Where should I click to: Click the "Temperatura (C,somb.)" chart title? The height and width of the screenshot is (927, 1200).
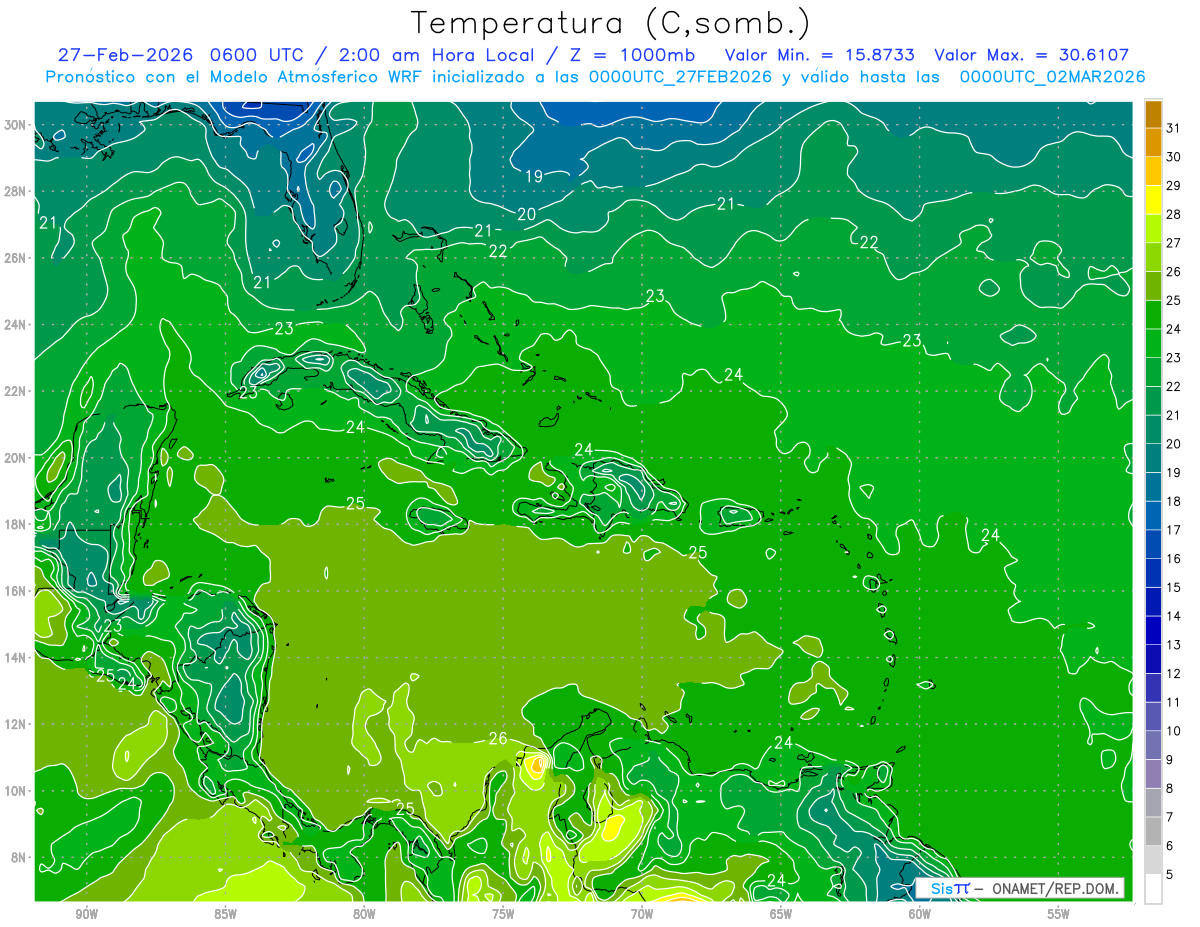tap(611, 23)
